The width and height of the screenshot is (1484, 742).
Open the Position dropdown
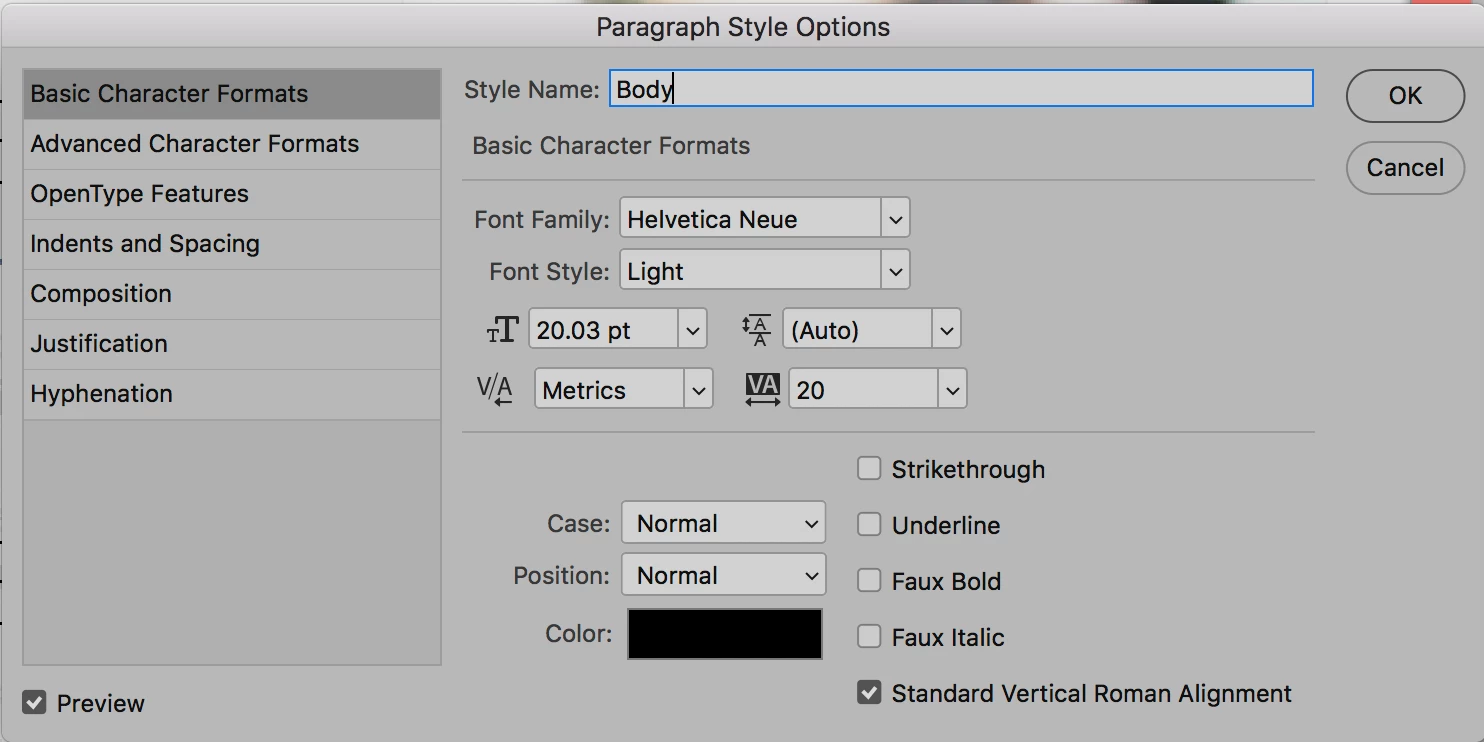tap(724, 575)
